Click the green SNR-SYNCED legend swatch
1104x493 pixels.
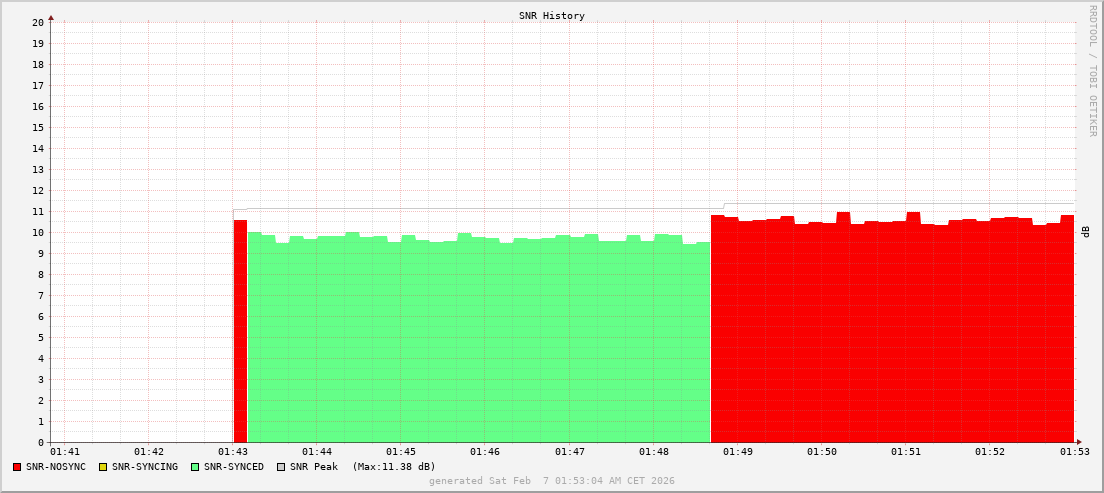195,467
